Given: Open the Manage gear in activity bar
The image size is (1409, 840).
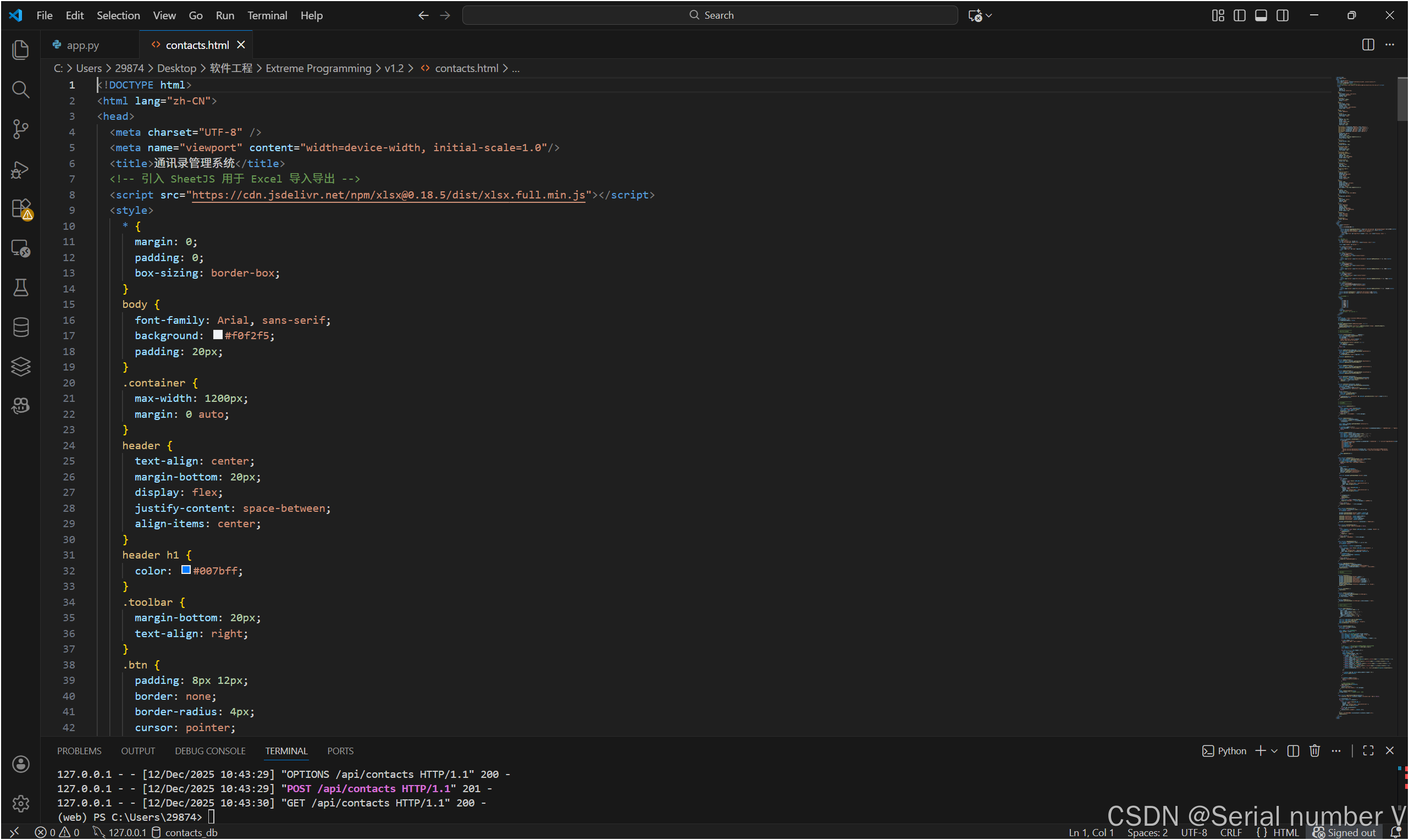Looking at the screenshot, I should 20,803.
